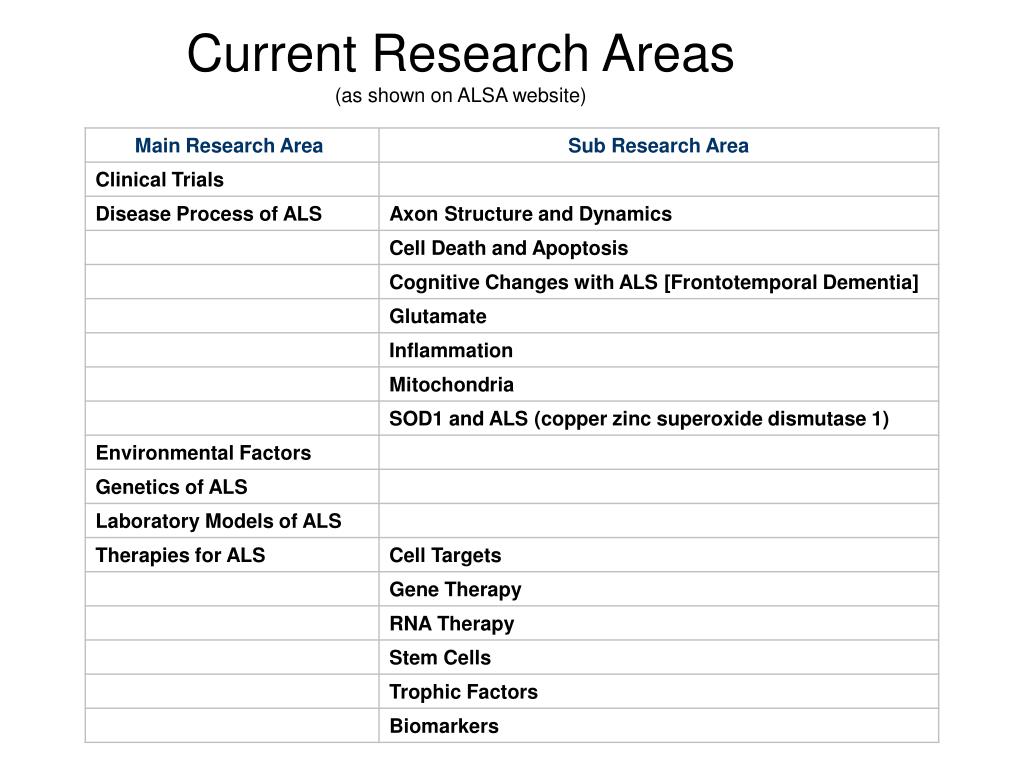Select 'Cognitive Changes with ALS' row text
1024x768 pixels.
654,282
